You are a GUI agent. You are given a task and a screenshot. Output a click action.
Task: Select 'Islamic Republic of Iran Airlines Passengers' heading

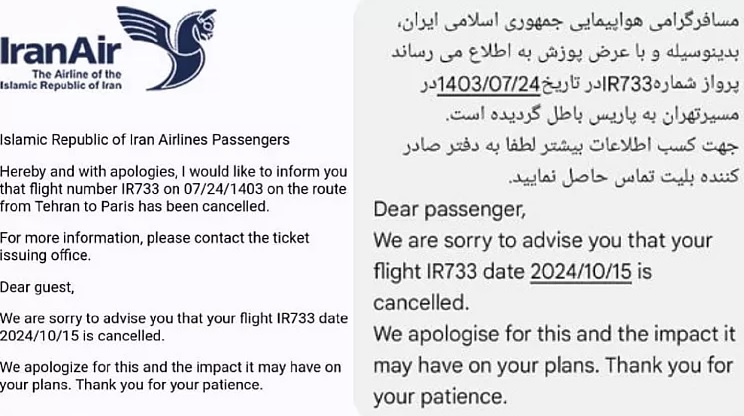[x=145, y=140]
